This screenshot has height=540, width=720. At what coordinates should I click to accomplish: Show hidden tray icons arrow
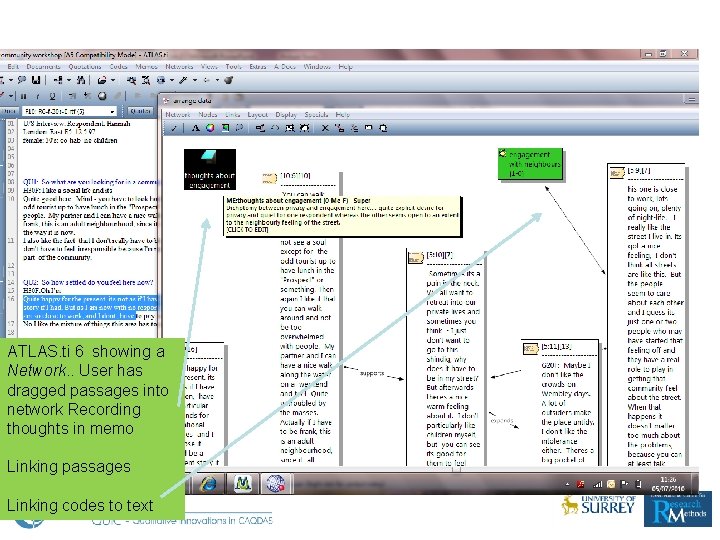click(567, 484)
